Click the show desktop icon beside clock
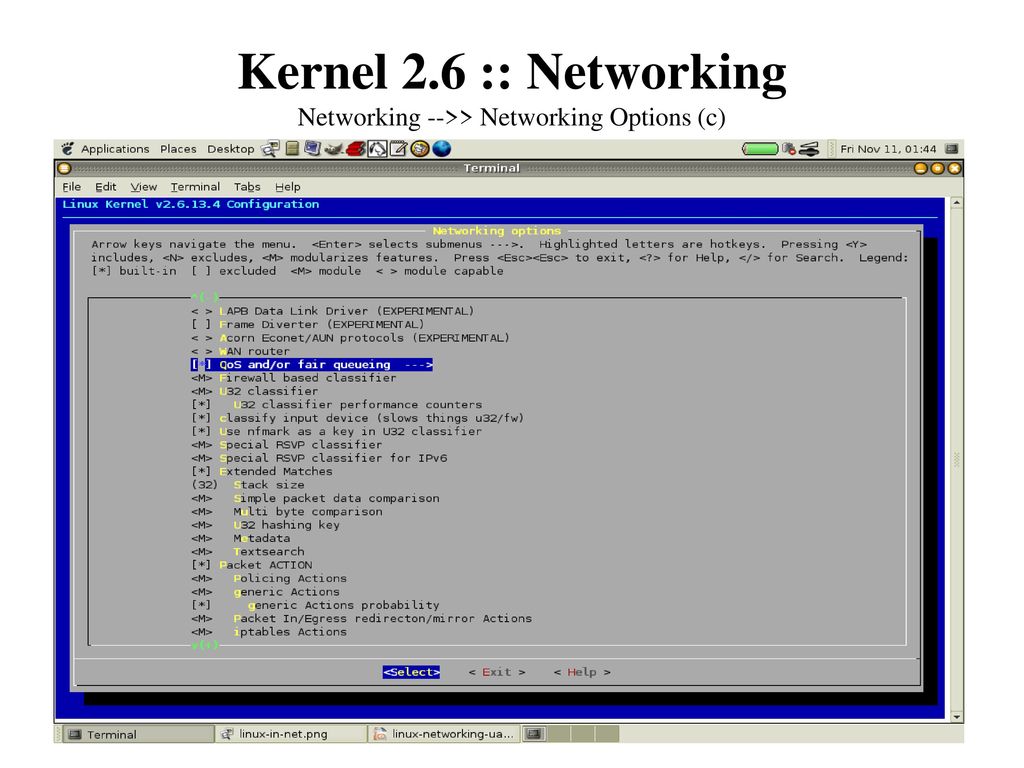 point(952,149)
